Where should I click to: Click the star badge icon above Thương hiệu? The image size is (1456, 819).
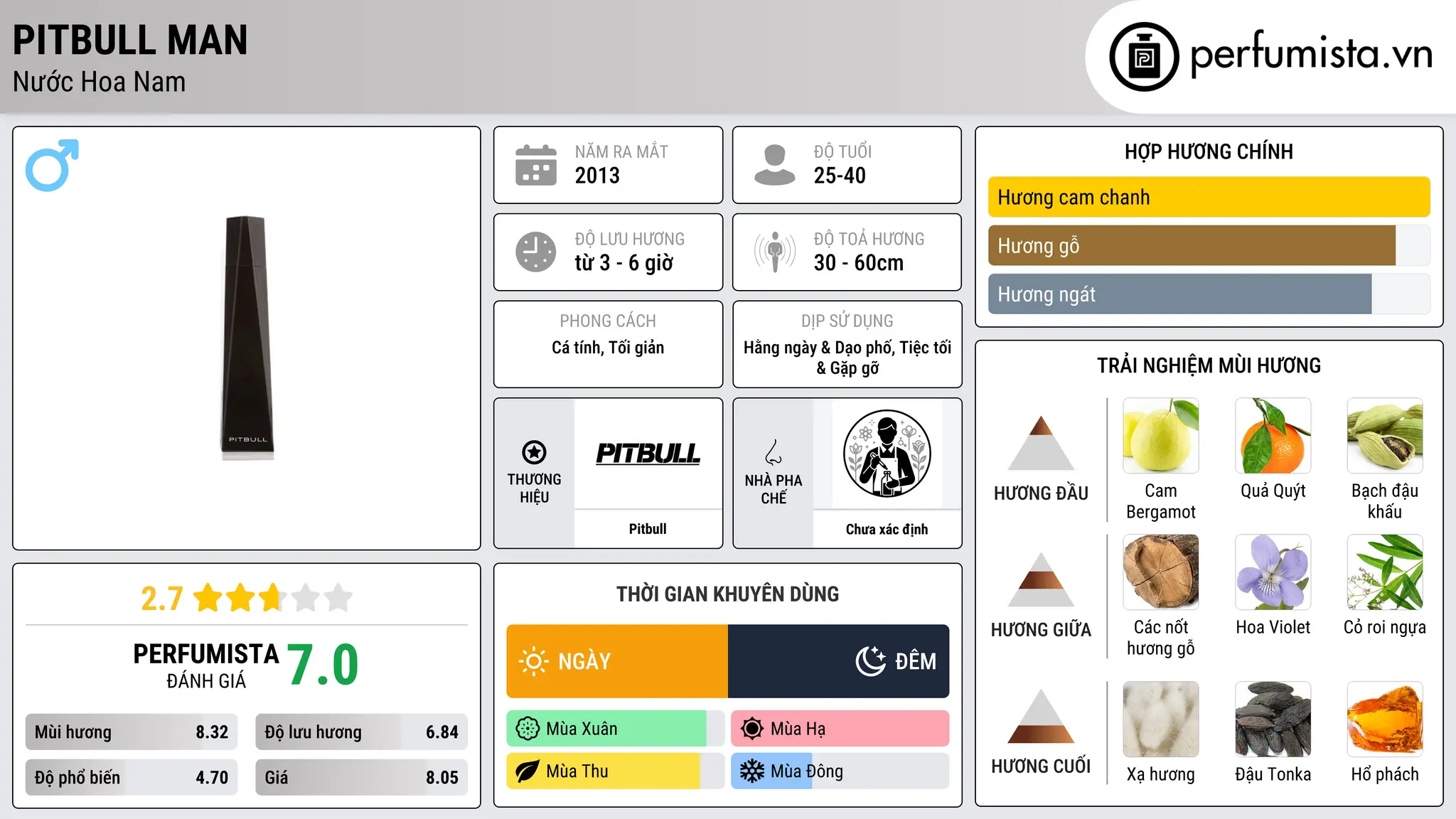534,452
